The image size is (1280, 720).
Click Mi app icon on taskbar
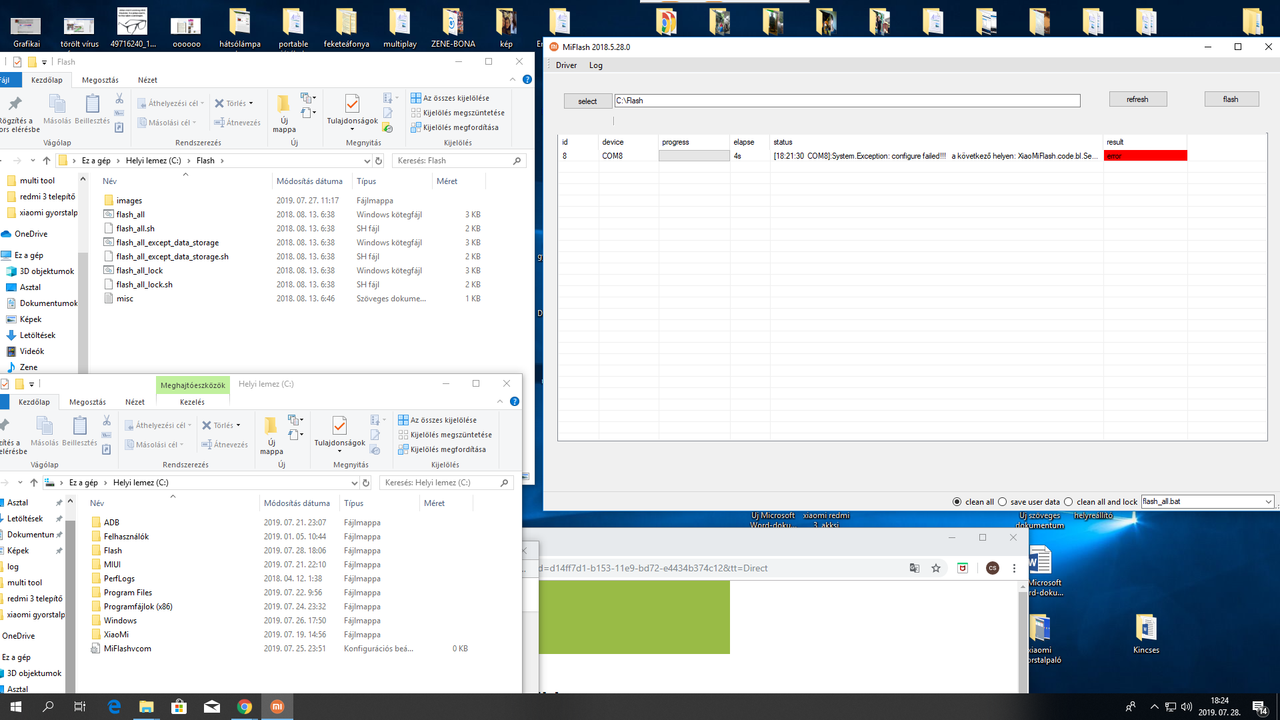277,707
